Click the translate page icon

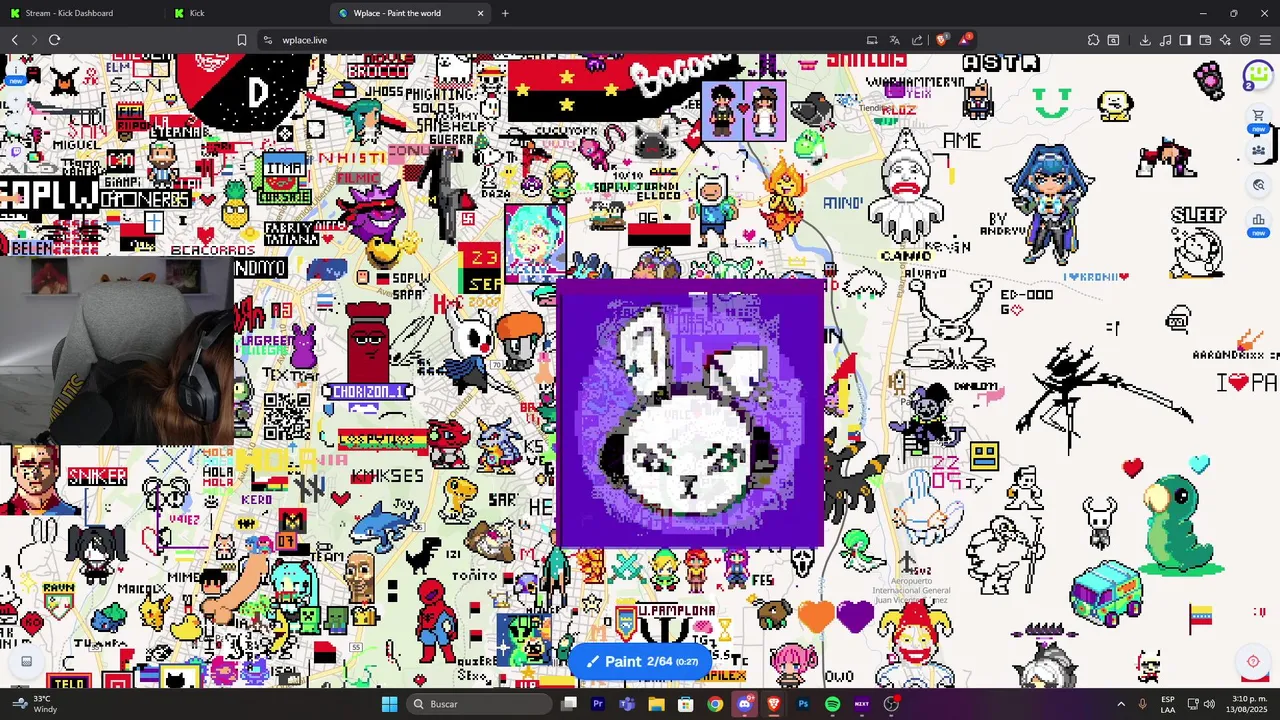click(x=895, y=40)
